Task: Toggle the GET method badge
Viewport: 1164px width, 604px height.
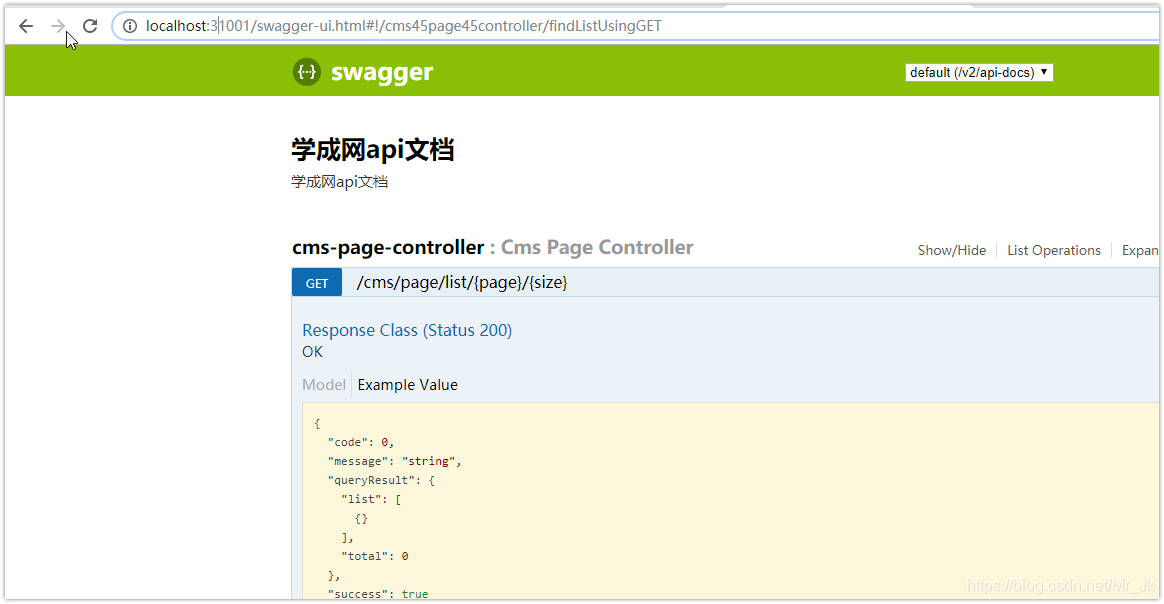Action: pos(317,283)
